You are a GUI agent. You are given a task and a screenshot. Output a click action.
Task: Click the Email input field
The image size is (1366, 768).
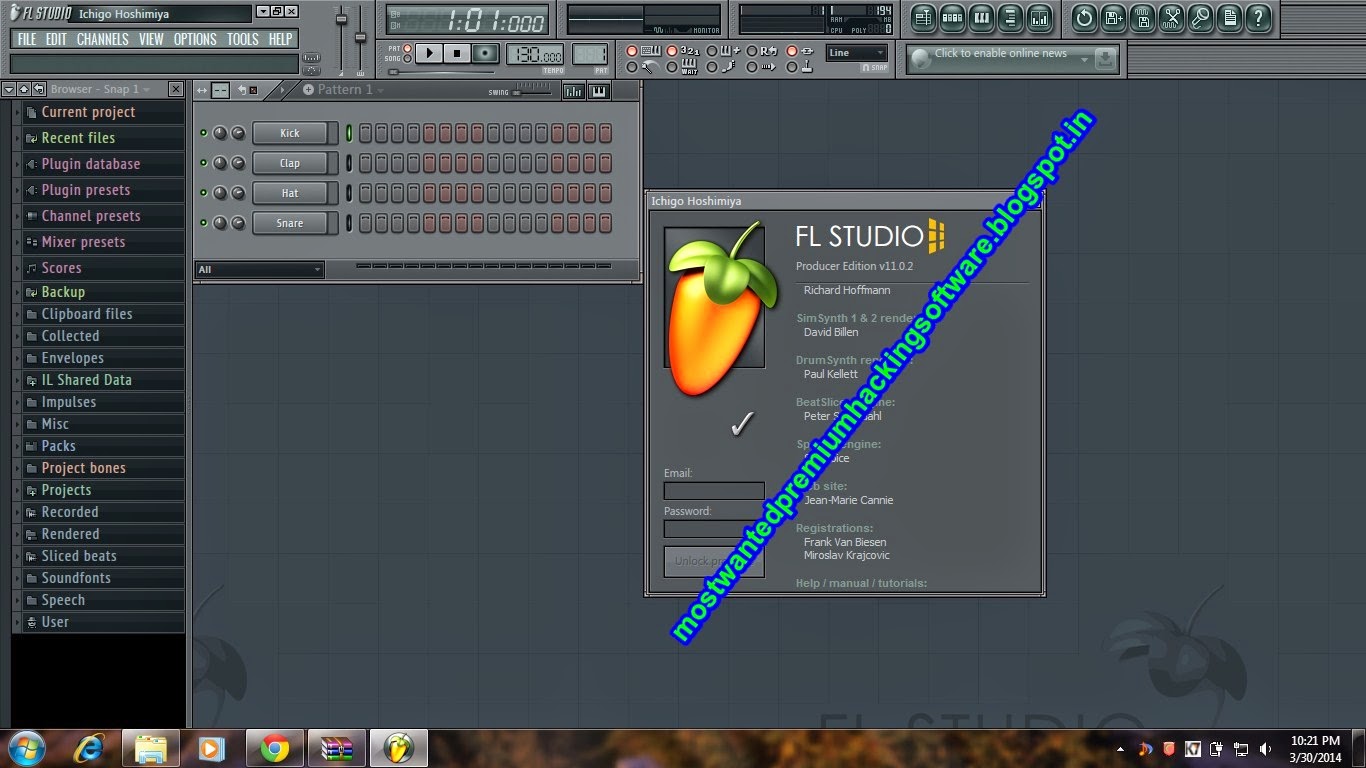714,491
